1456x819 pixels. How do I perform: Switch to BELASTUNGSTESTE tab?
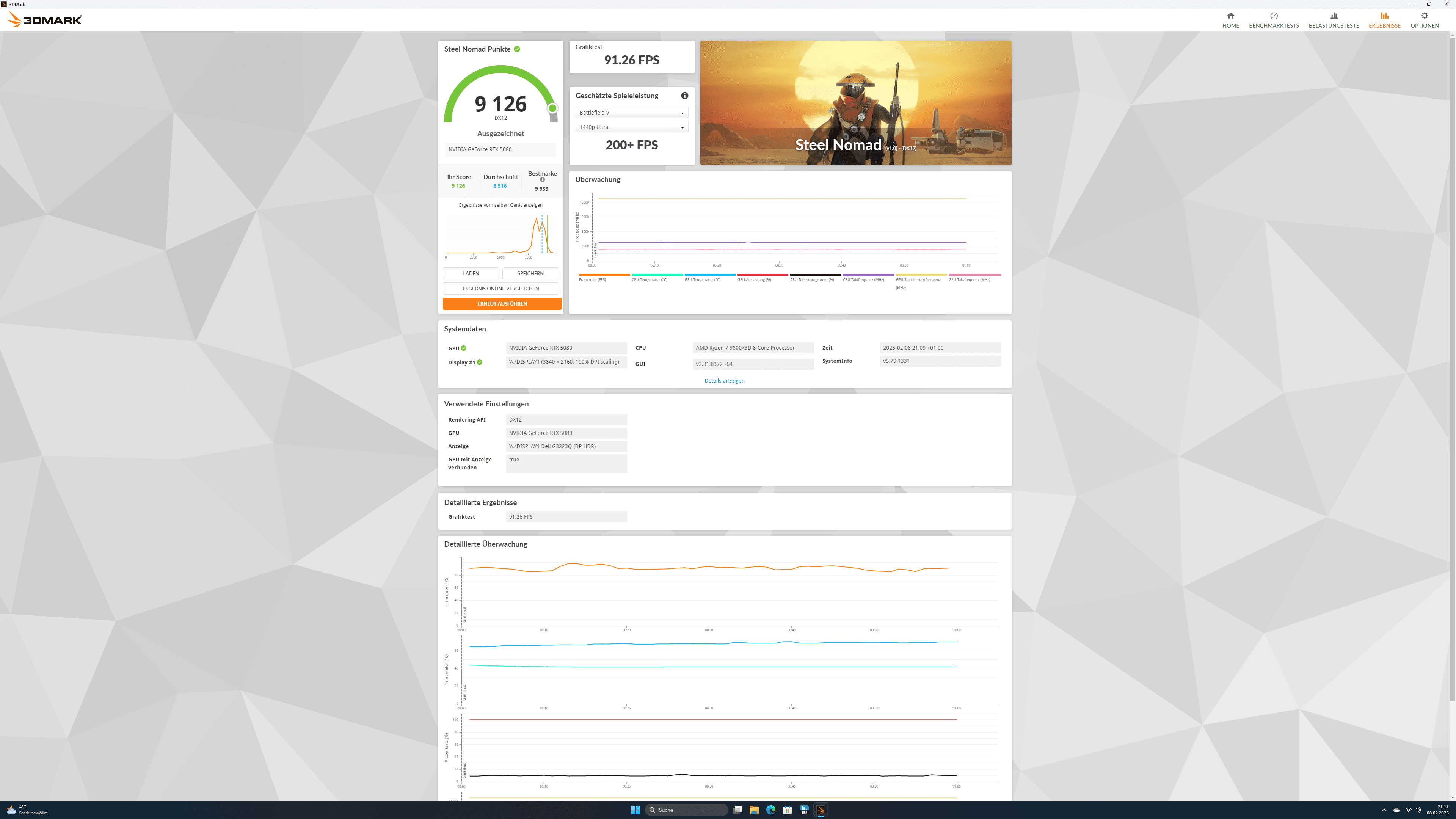coord(1334,20)
